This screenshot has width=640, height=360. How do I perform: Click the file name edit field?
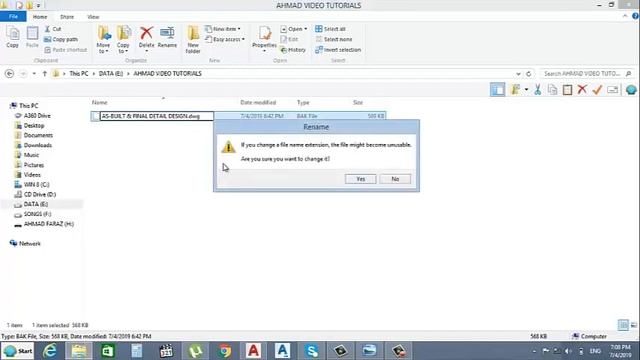coord(157,116)
